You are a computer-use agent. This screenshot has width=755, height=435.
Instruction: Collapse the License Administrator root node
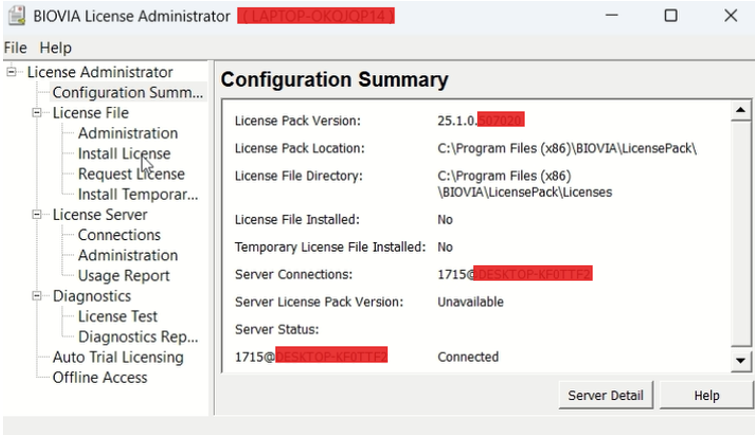pos(12,72)
